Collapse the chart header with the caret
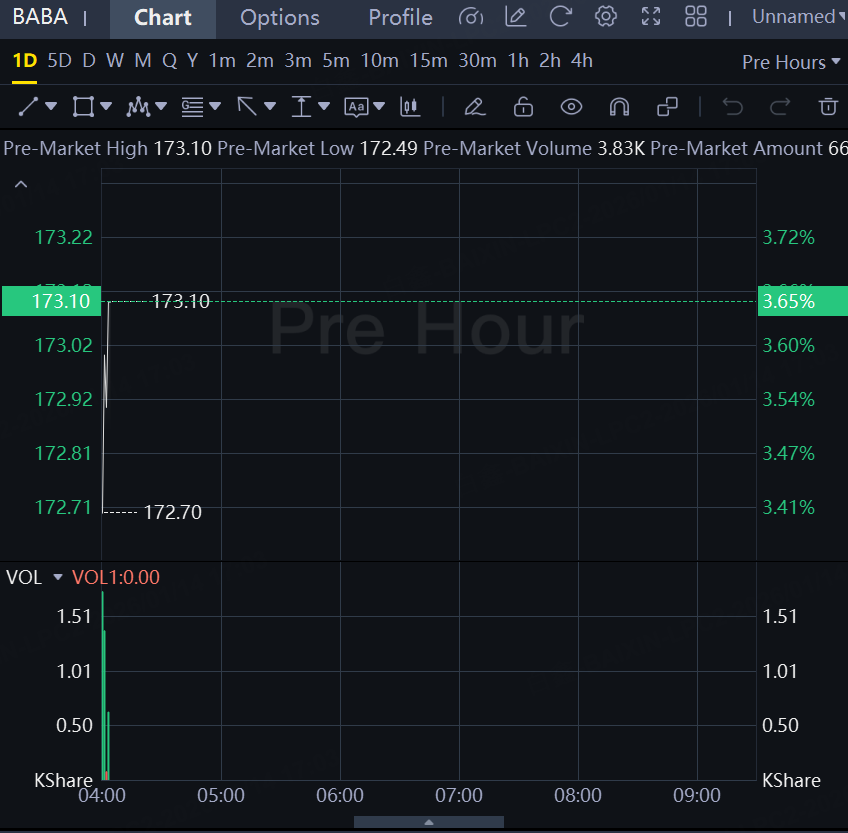This screenshot has width=848, height=833. [x=21, y=184]
